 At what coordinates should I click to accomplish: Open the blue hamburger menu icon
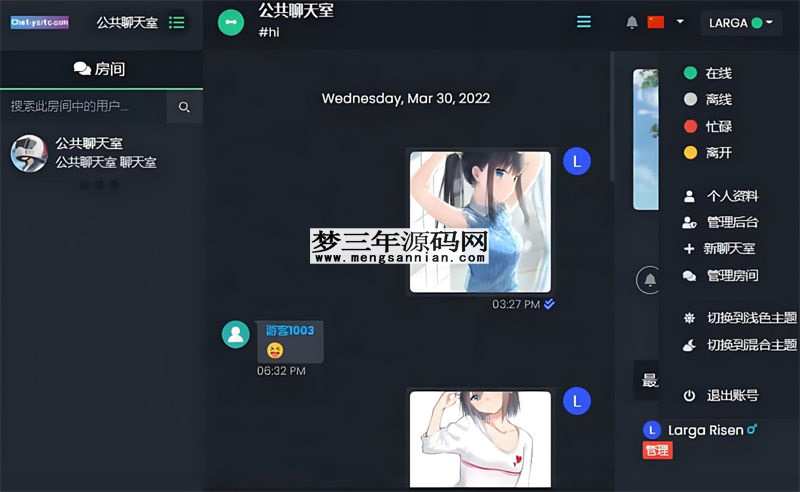coord(584,22)
